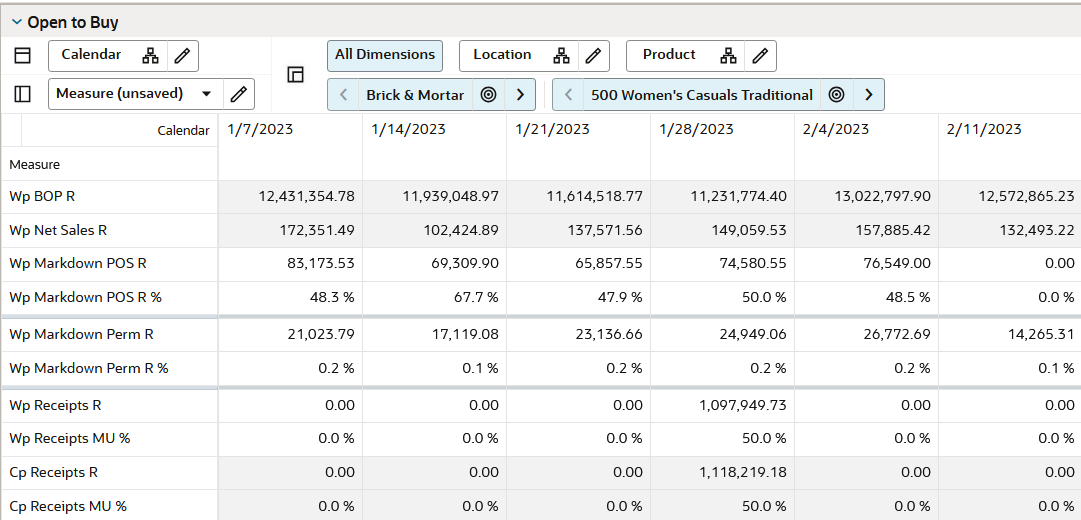
Task: Click the Product dimension button
Action: (x=669, y=55)
